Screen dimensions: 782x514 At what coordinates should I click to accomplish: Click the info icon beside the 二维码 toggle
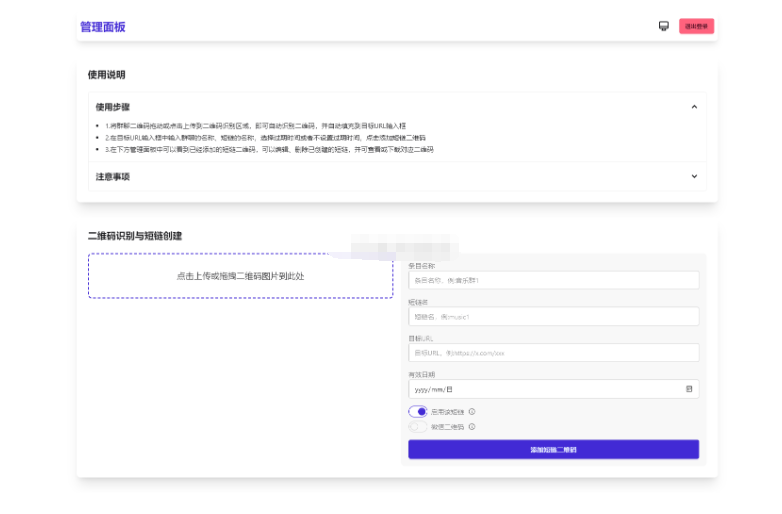pyautogui.click(x=472, y=427)
